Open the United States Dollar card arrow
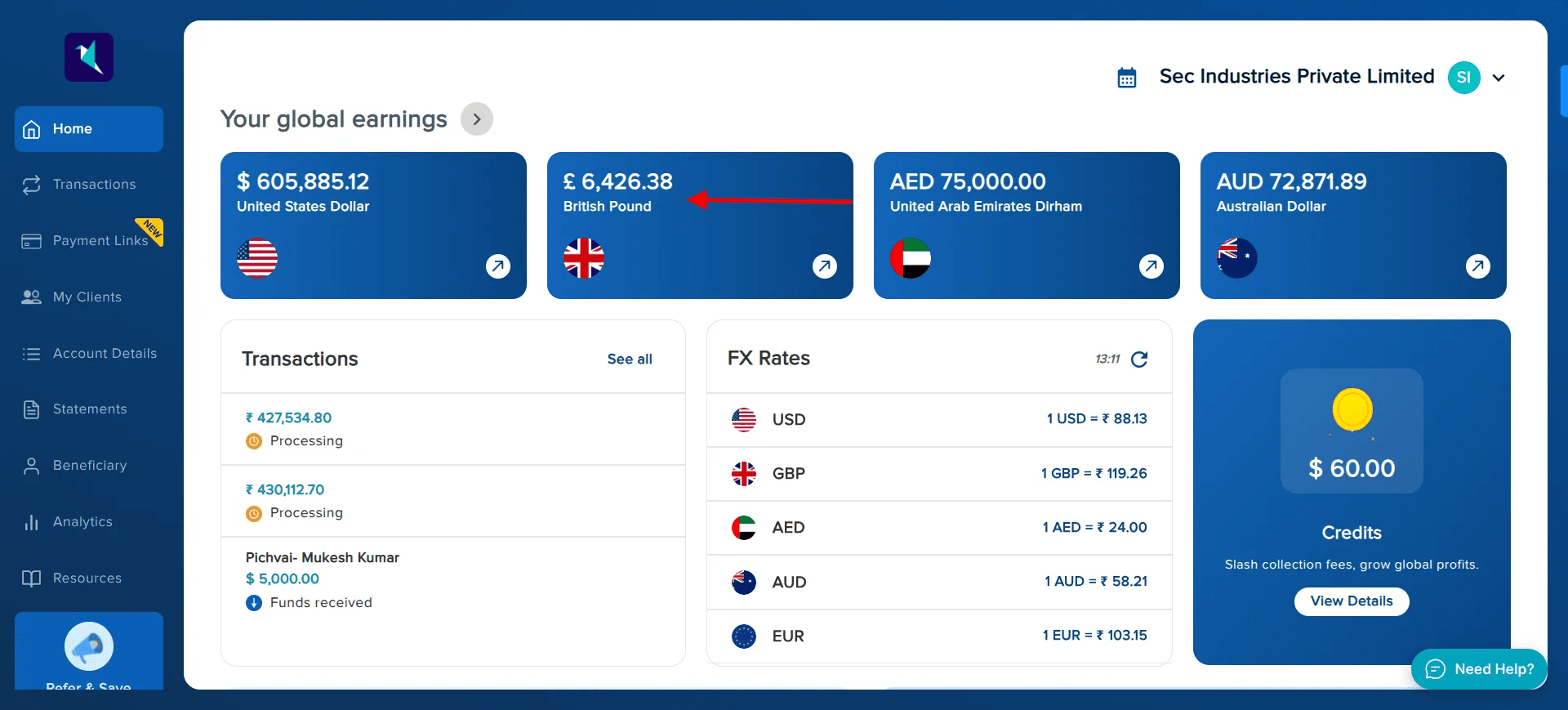This screenshot has width=1568, height=710. pyautogui.click(x=498, y=266)
